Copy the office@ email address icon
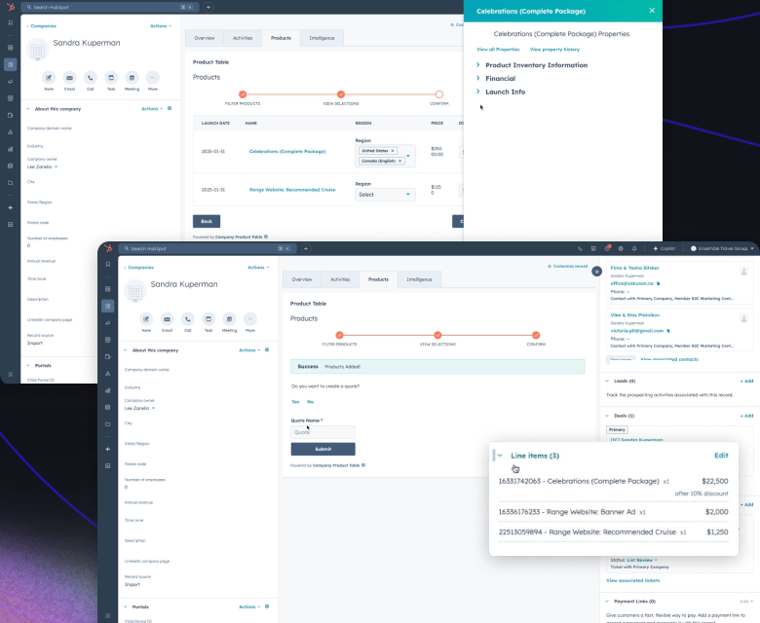This screenshot has width=760, height=623. pyautogui.click(x=658, y=283)
